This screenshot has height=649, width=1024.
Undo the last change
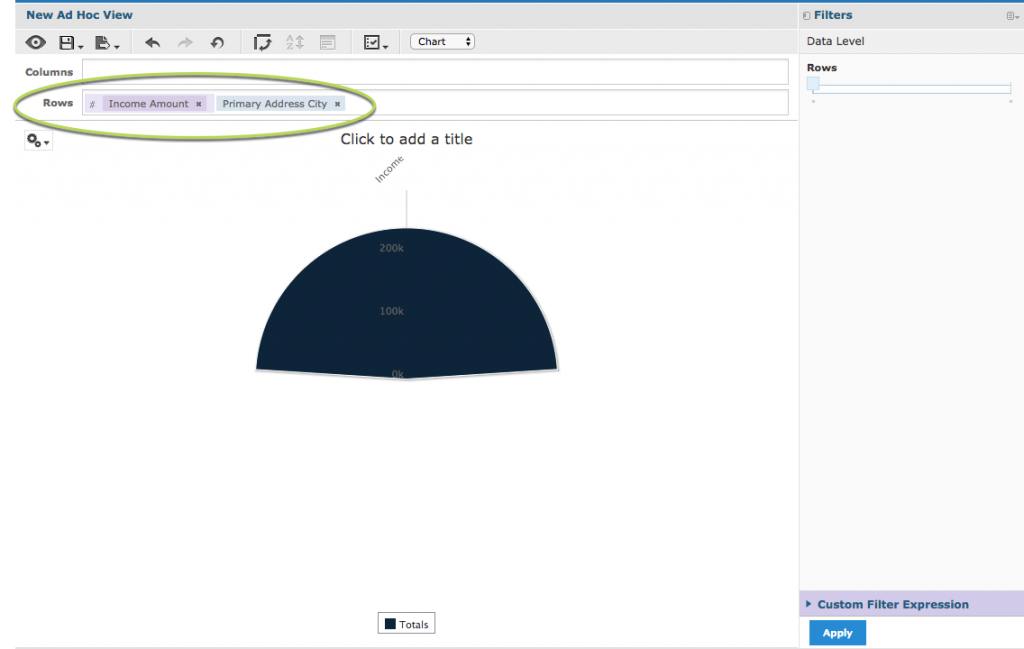pyautogui.click(x=152, y=42)
